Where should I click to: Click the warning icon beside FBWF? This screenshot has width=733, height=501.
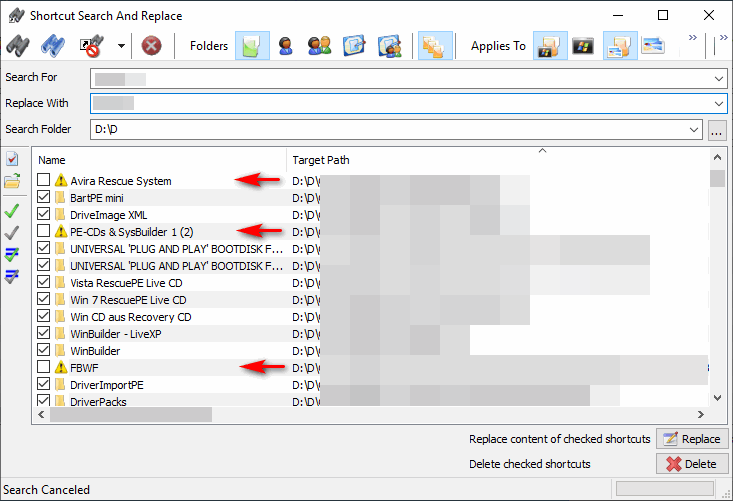(61, 367)
